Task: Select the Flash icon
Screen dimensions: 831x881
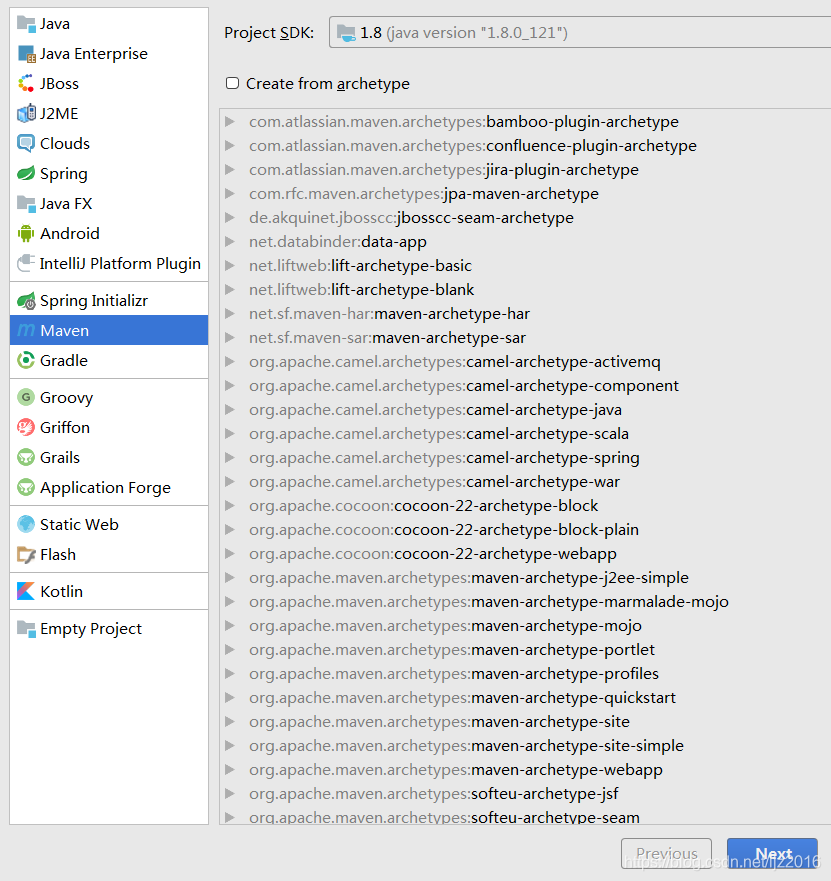Action: (26, 555)
